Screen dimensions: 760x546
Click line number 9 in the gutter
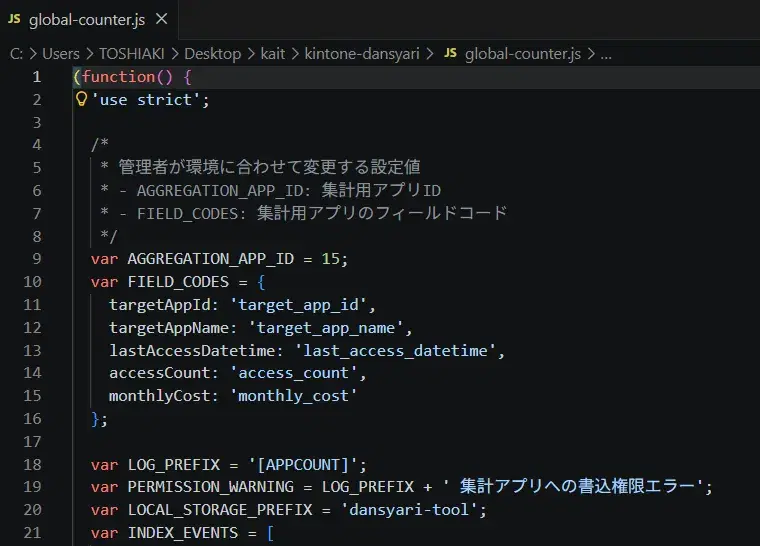point(37,258)
